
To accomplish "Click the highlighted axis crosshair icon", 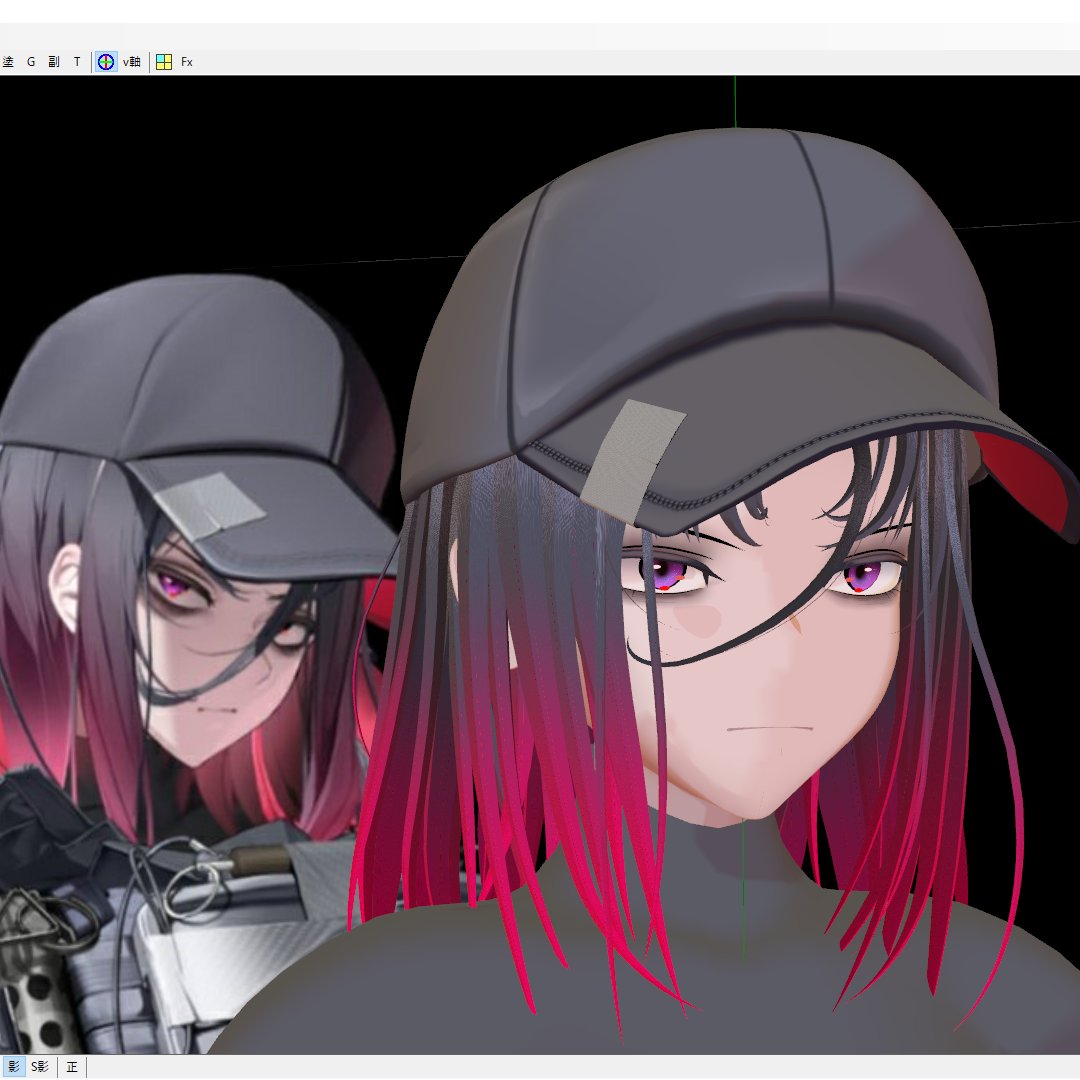I will coord(104,61).
